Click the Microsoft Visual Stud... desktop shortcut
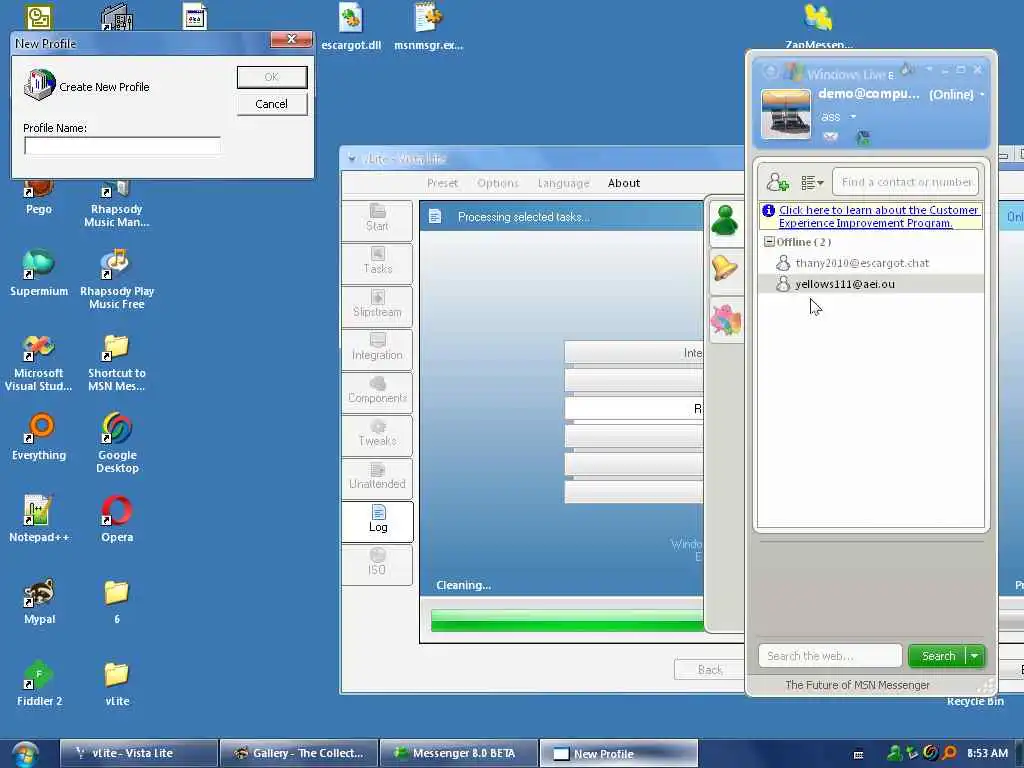The height and width of the screenshot is (768, 1024). pos(39,363)
